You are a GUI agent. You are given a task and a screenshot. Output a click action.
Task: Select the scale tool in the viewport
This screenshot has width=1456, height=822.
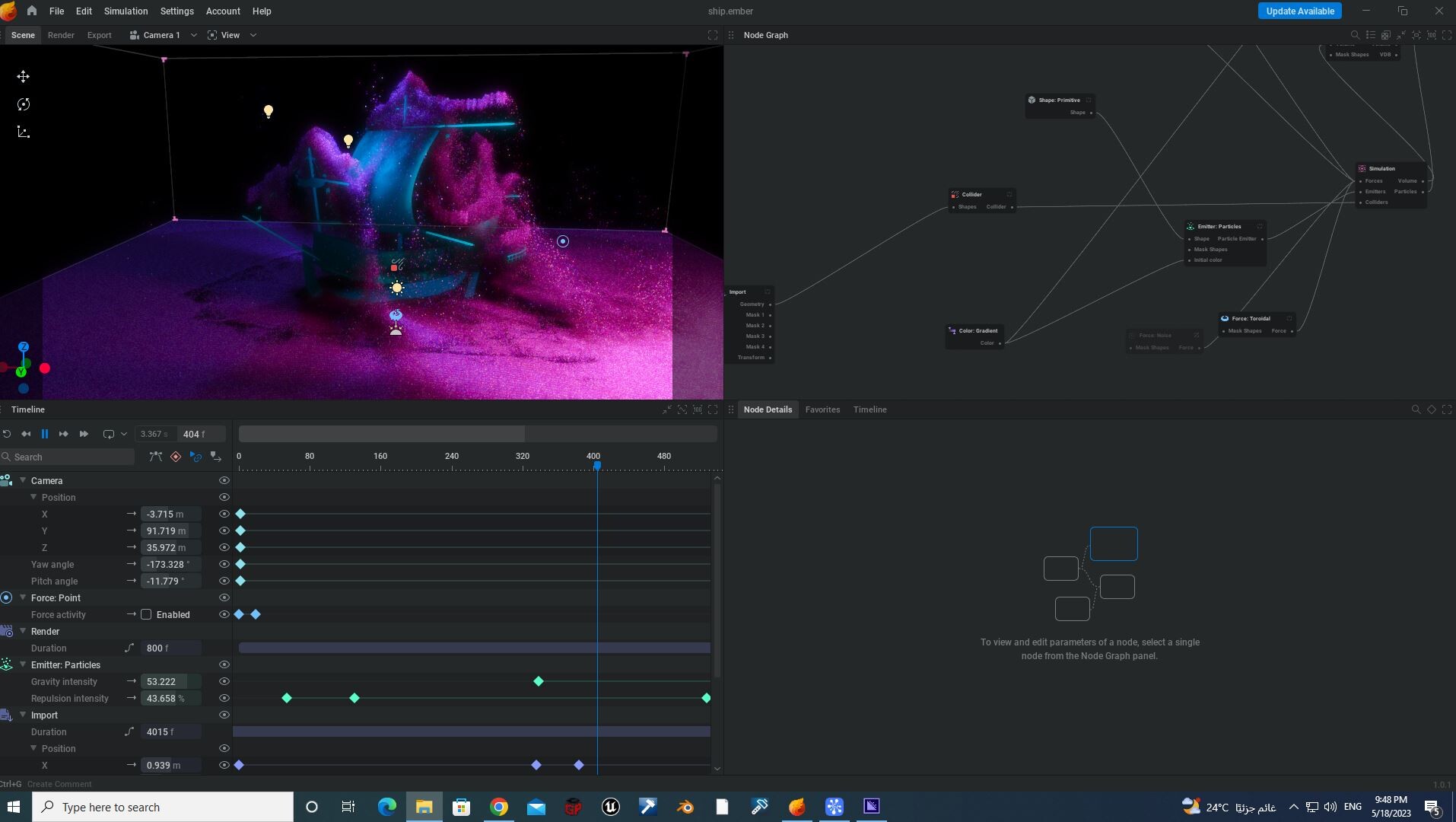coord(23,132)
